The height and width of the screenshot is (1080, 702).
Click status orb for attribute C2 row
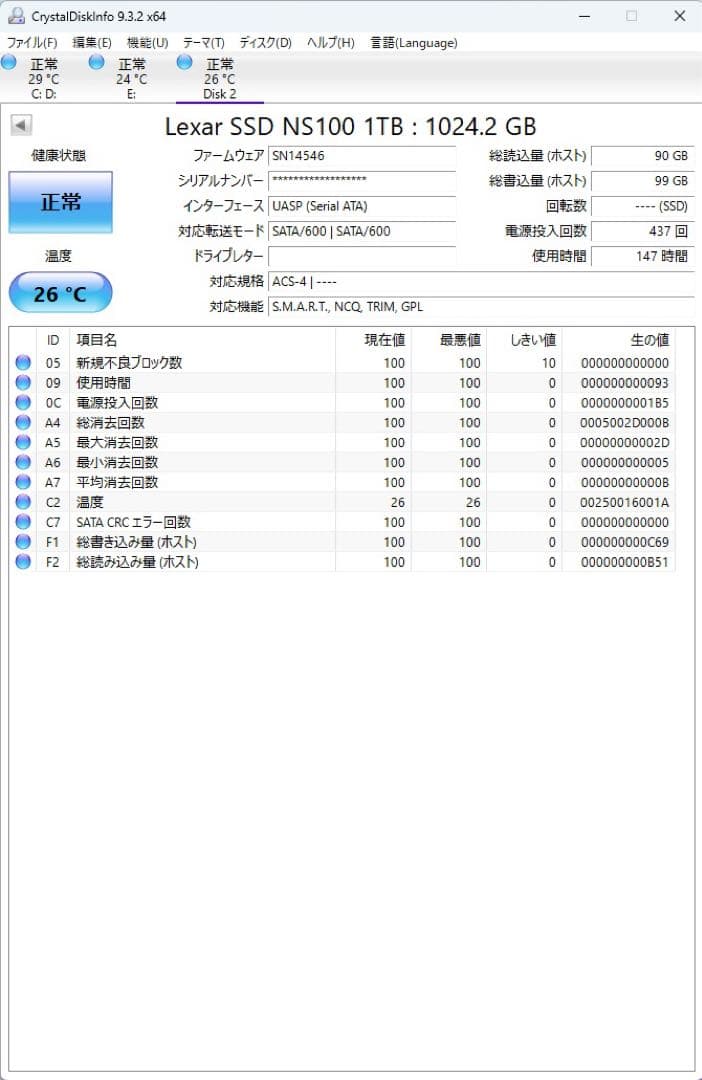[23, 502]
